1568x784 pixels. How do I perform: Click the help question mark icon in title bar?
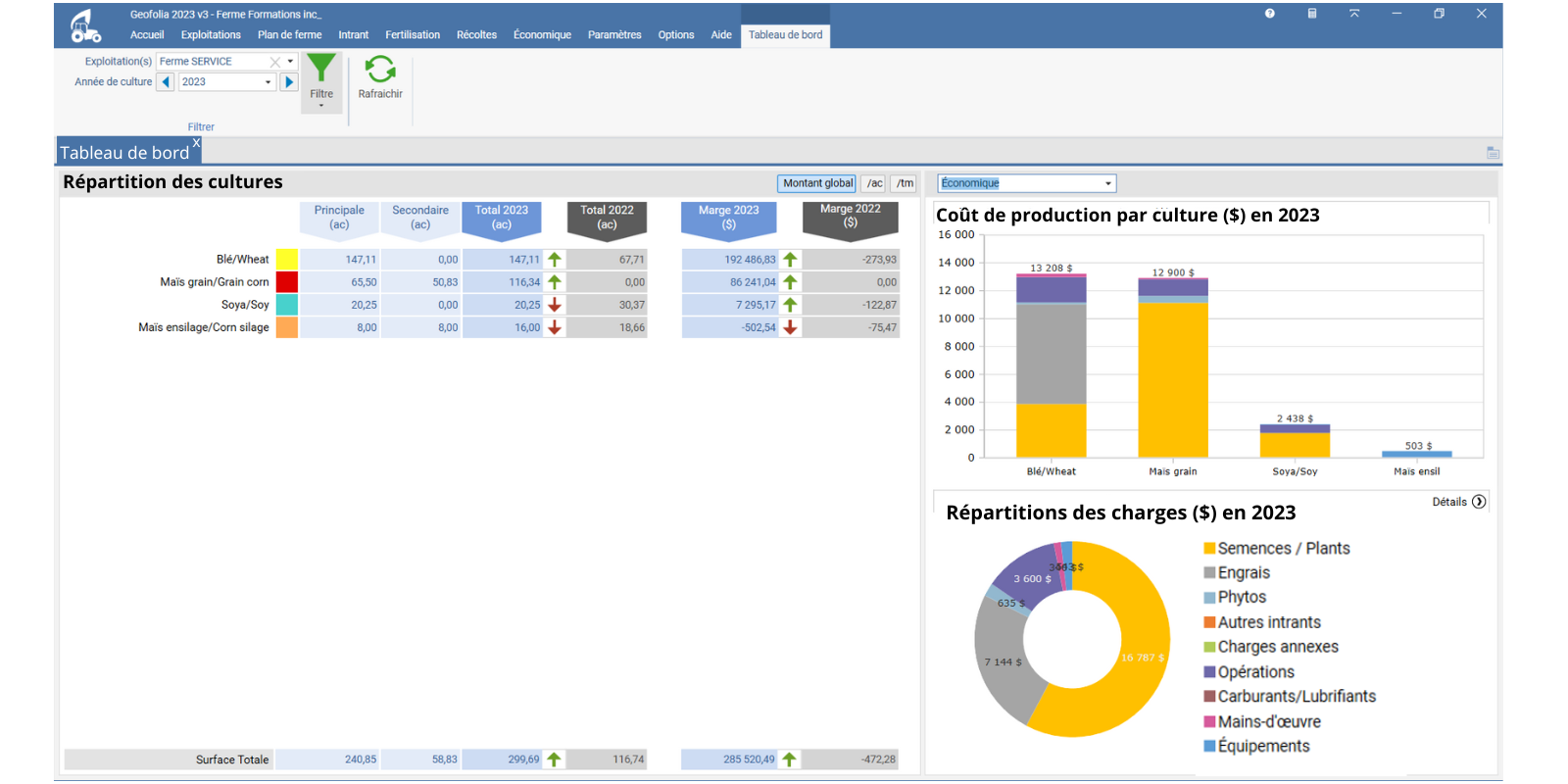[x=1270, y=14]
